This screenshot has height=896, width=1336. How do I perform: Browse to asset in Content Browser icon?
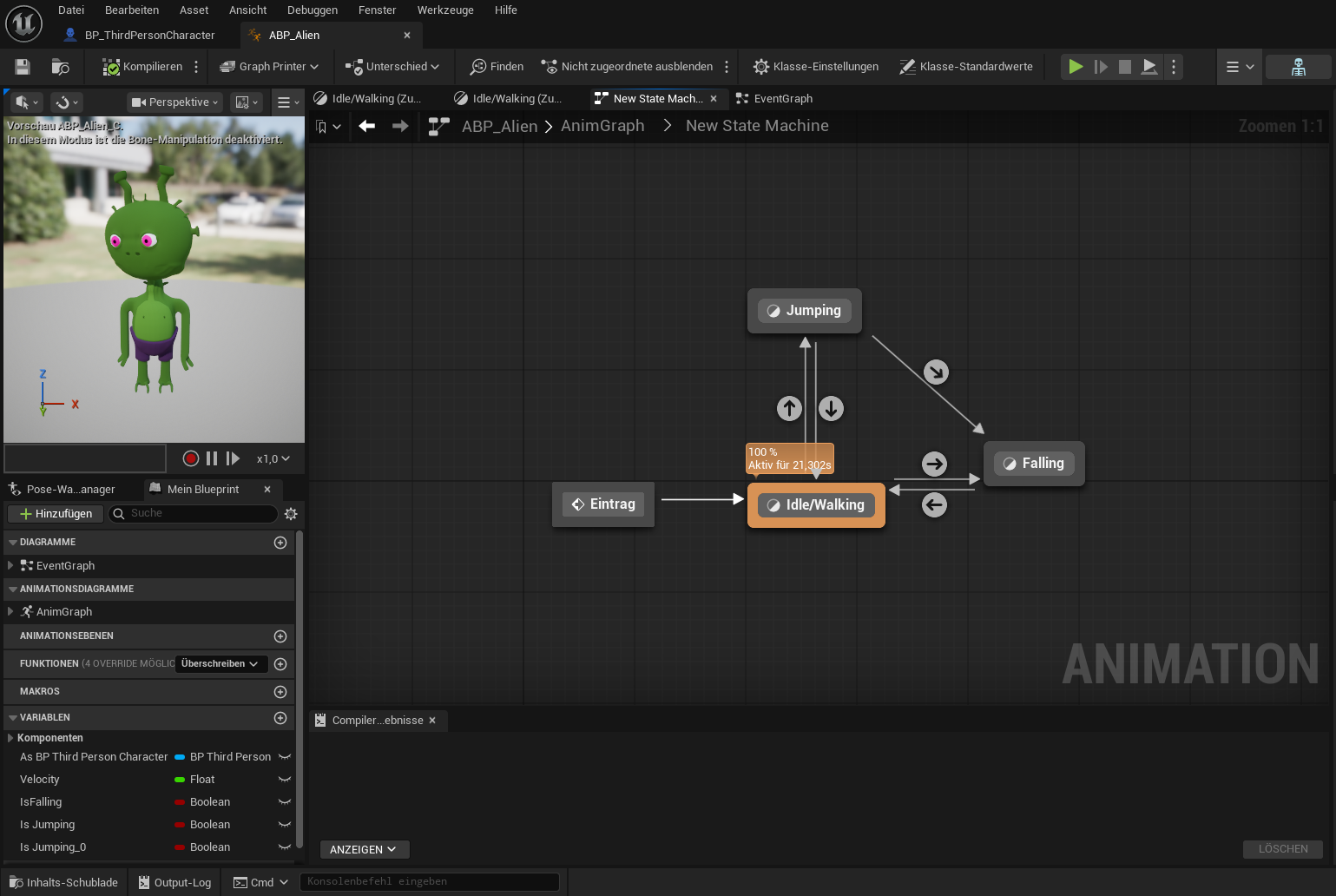[60, 67]
